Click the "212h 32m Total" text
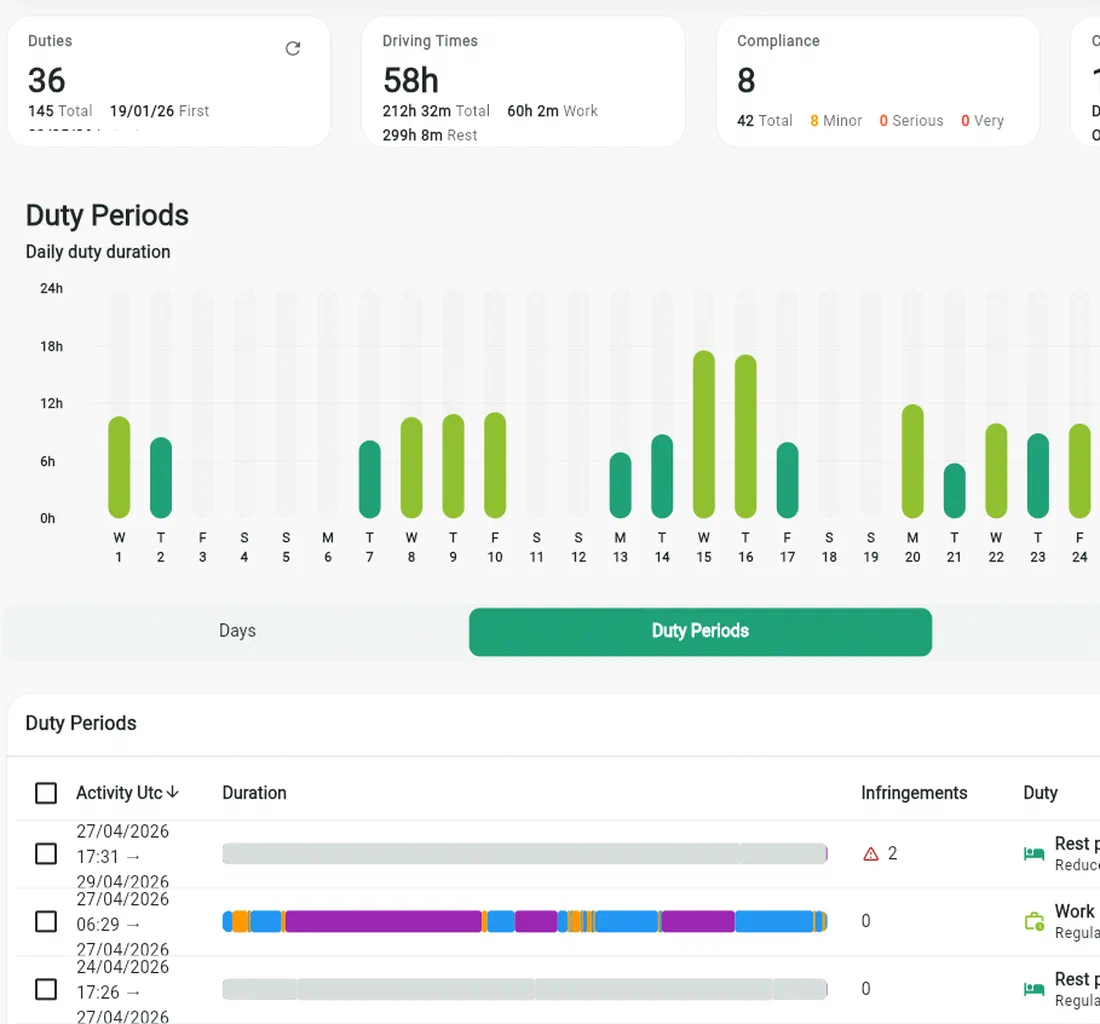 436,111
